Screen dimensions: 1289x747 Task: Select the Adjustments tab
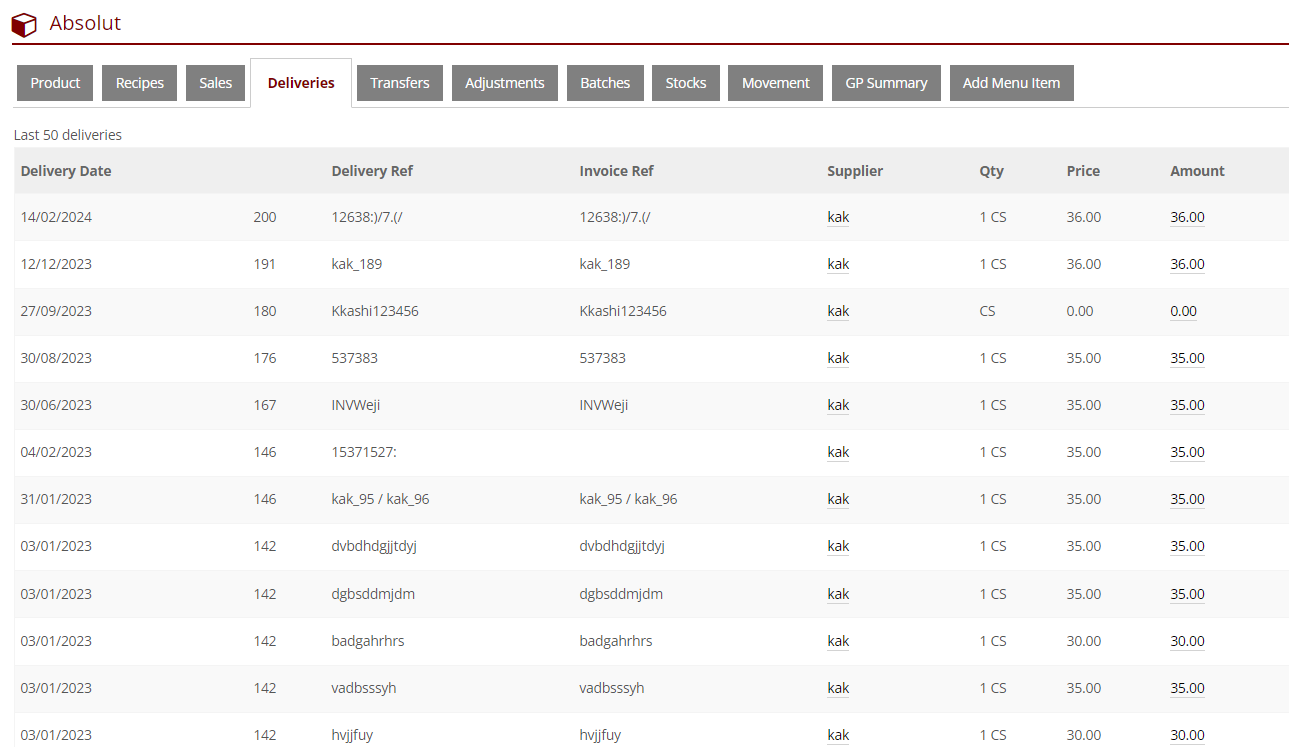click(x=504, y=83)
